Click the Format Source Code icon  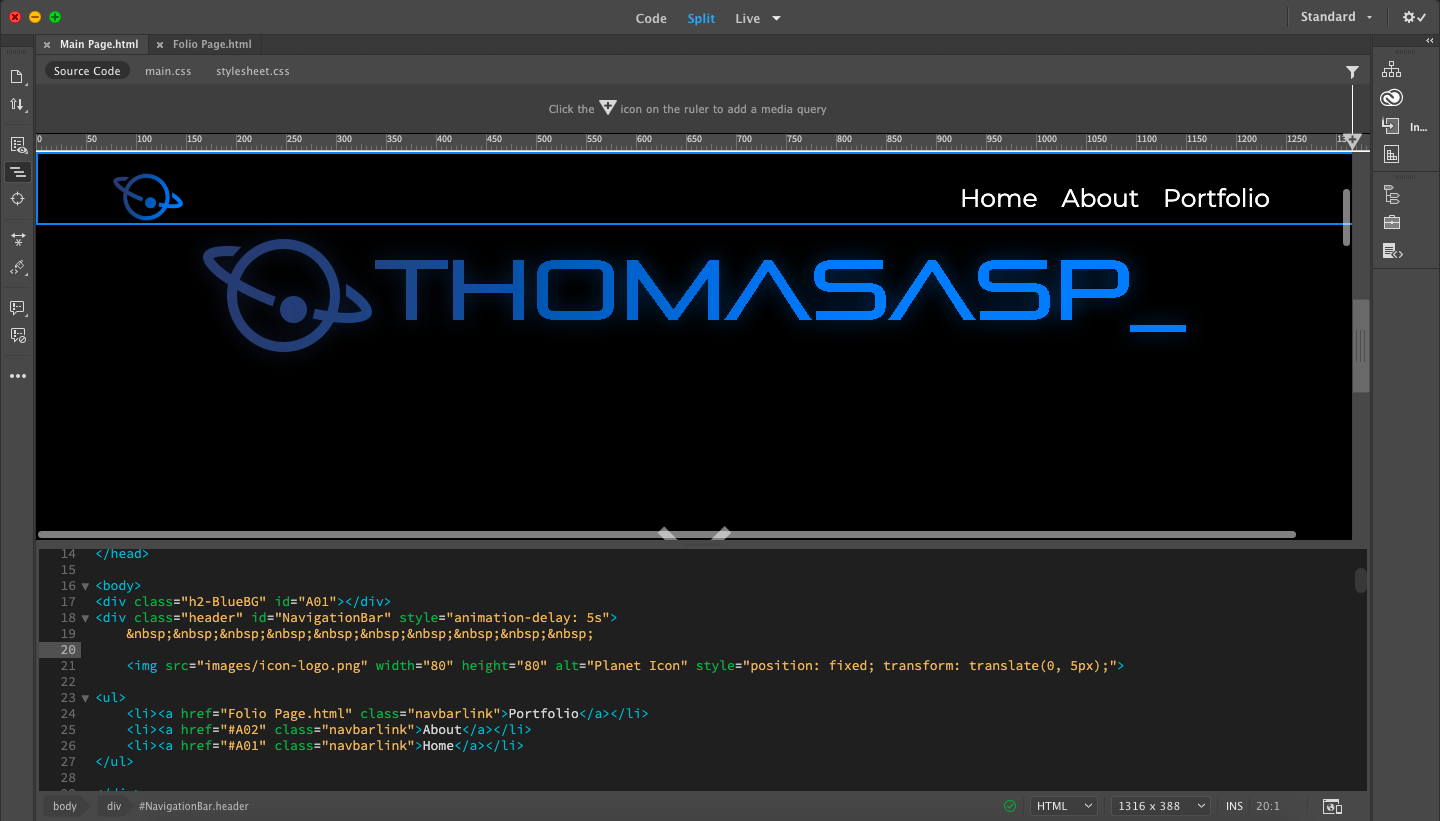coord(17,267)
